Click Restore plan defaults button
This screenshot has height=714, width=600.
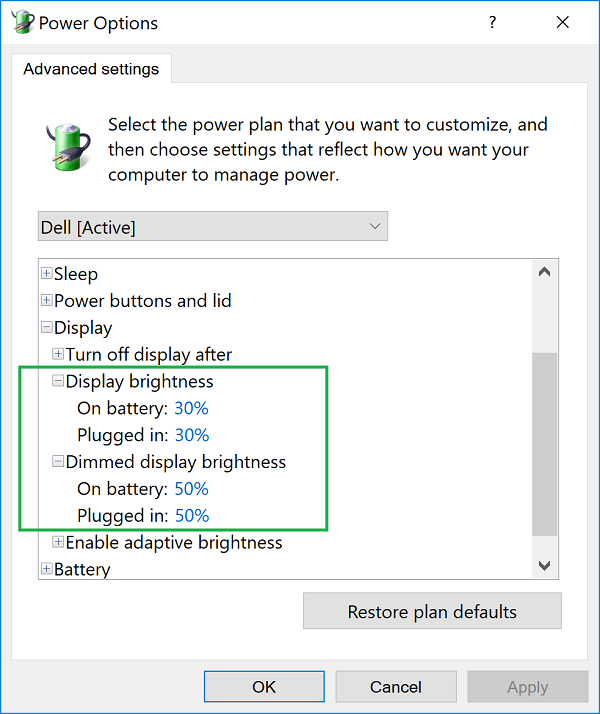[x=432, y=611]
